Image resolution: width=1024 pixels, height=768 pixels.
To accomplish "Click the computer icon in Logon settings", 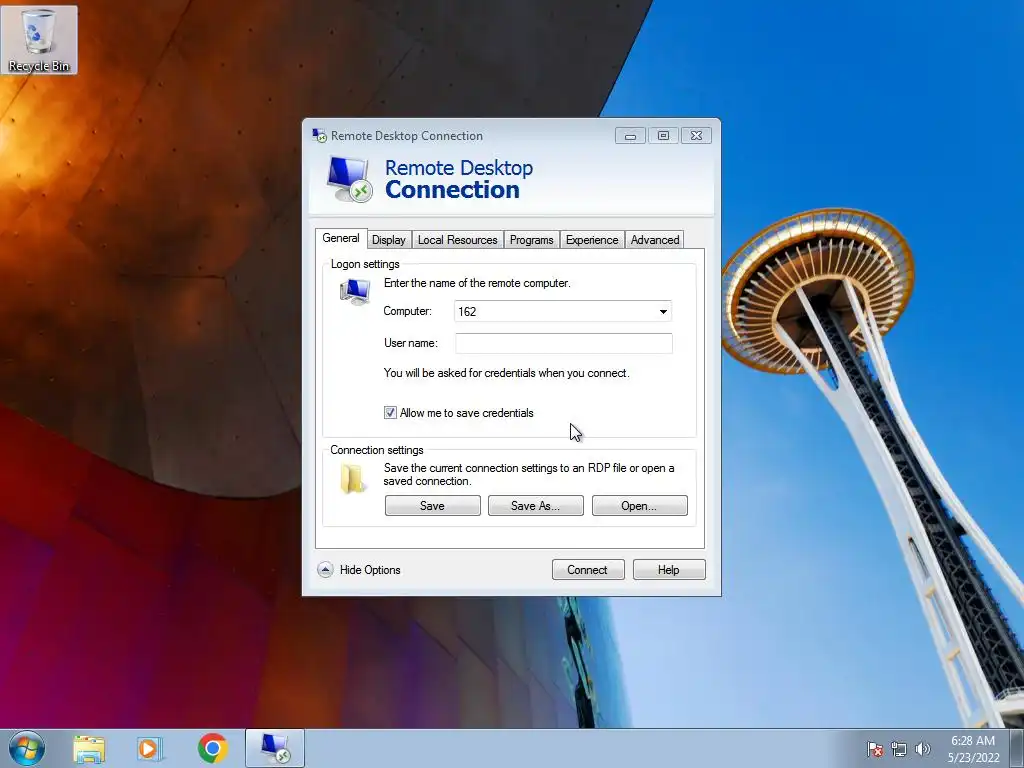I will pyautogui.click(x=355, y=291).
